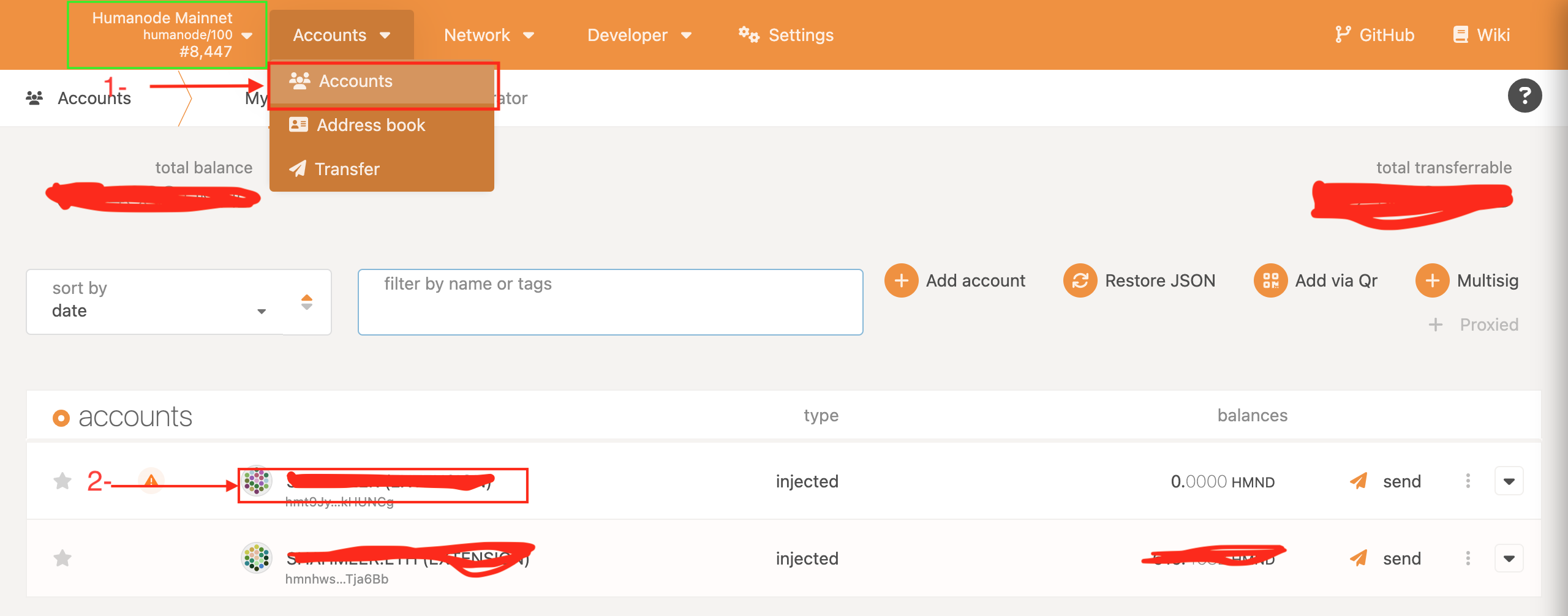Screen dimensions: 1568x616
Task: Click the Settings gears icon
Action: (x=748, y=34)
